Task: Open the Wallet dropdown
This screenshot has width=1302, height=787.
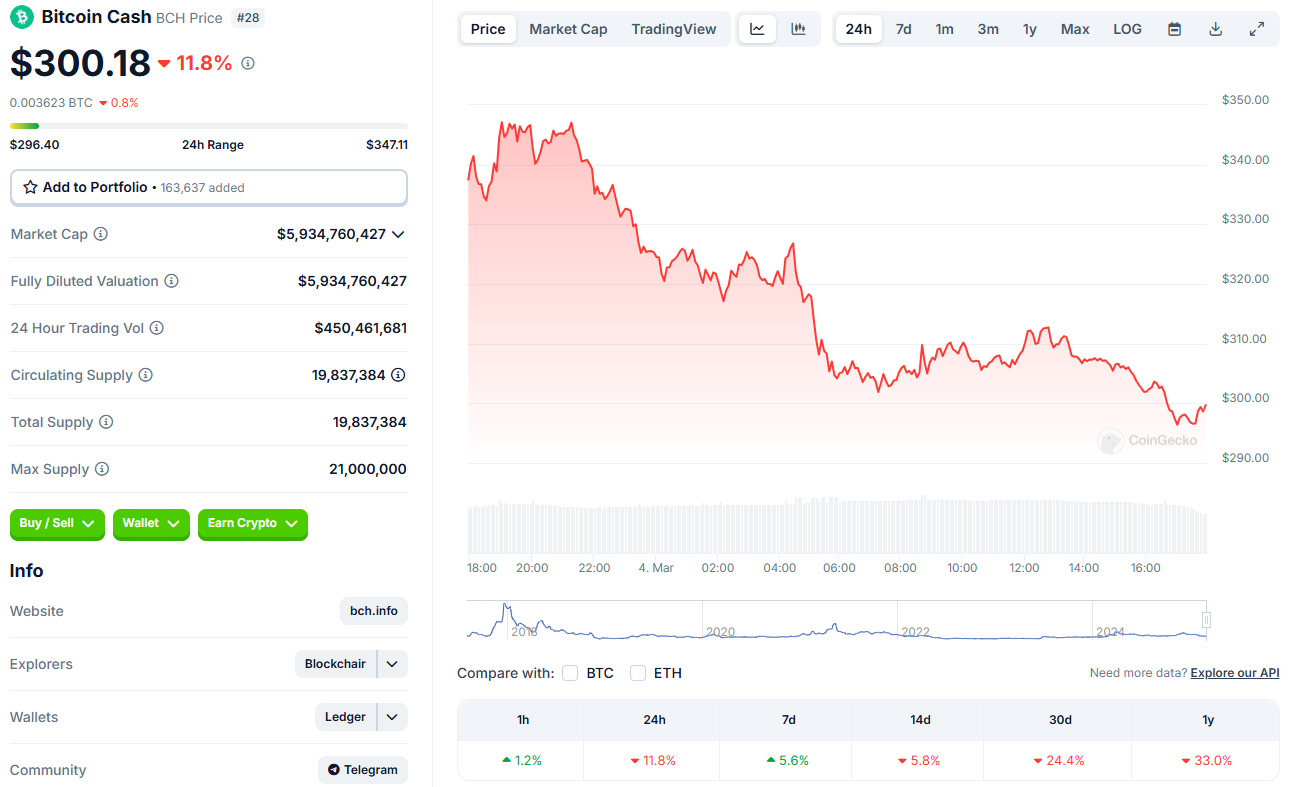Action: [x=151, y=524]
